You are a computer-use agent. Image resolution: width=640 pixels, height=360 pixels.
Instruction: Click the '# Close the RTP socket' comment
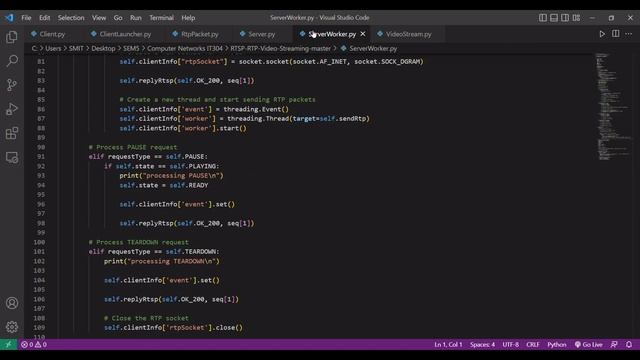point(146,318)
